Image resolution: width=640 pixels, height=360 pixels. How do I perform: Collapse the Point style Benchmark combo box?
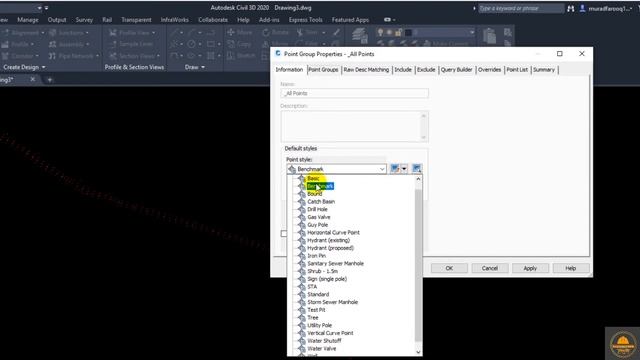click(x=382, y=169)
